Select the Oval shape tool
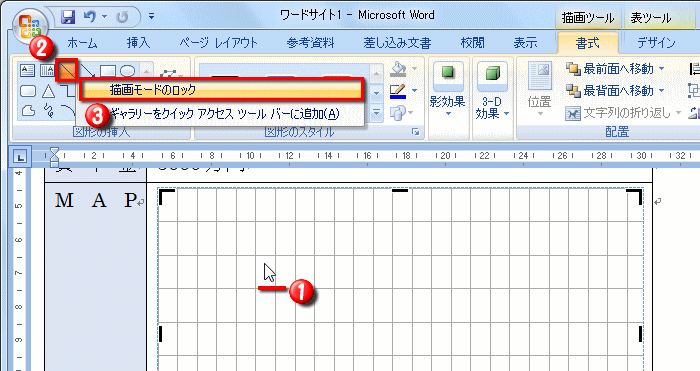Screen dimensions: 700x371 pyautogui.click(x=128, y=71)
